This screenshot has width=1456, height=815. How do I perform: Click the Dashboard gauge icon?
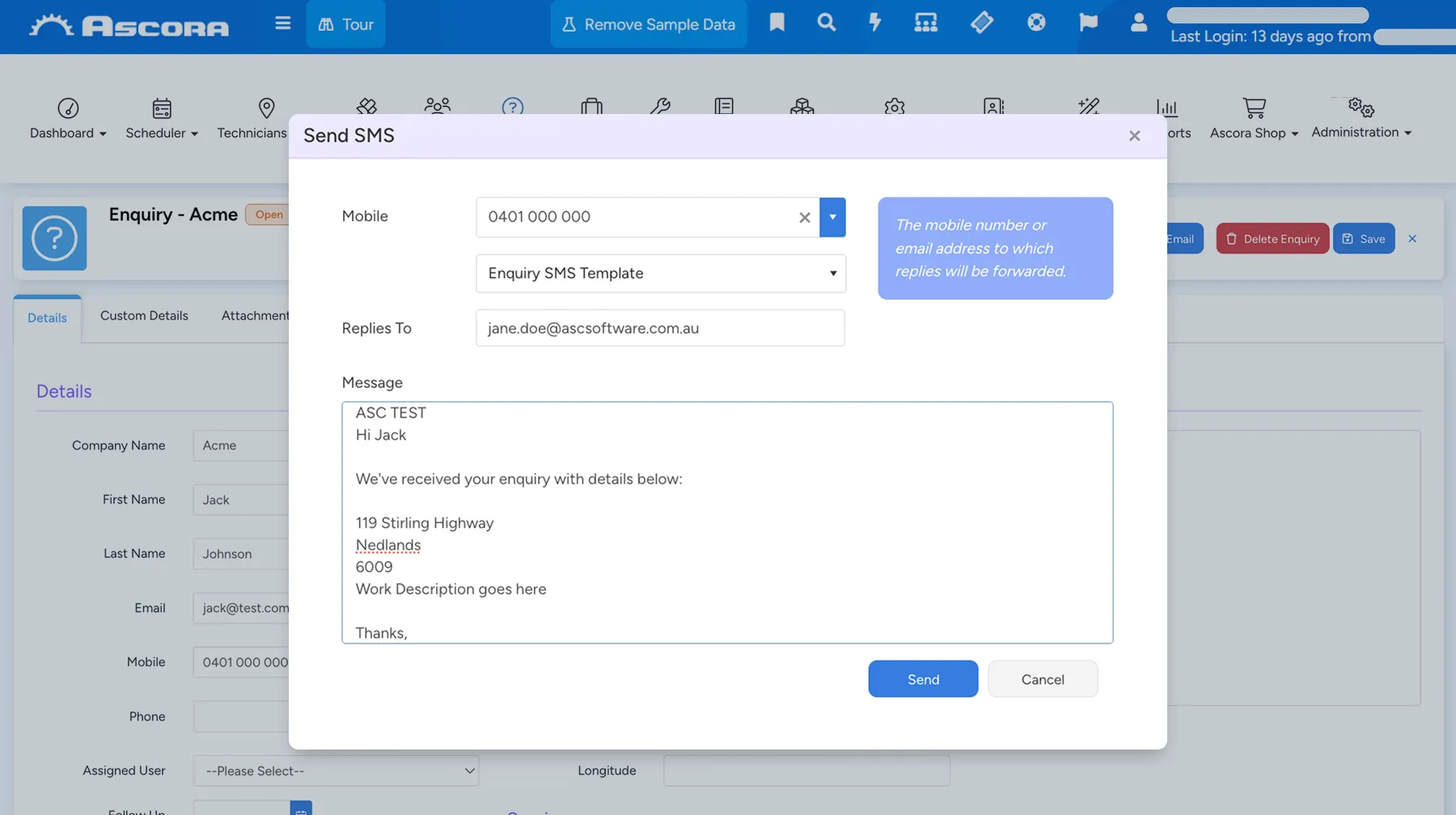click(68, 108)
